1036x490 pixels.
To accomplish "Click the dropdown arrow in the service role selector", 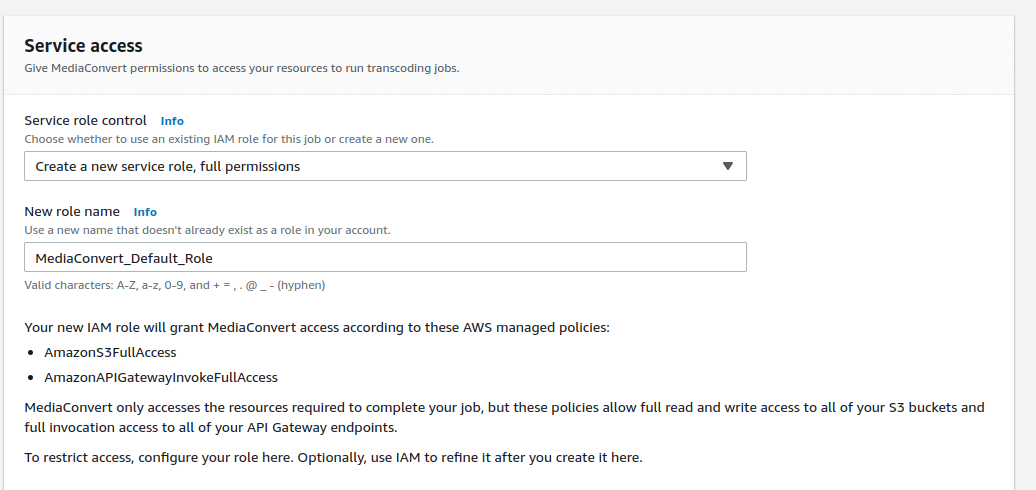I will tap(728, 166).
